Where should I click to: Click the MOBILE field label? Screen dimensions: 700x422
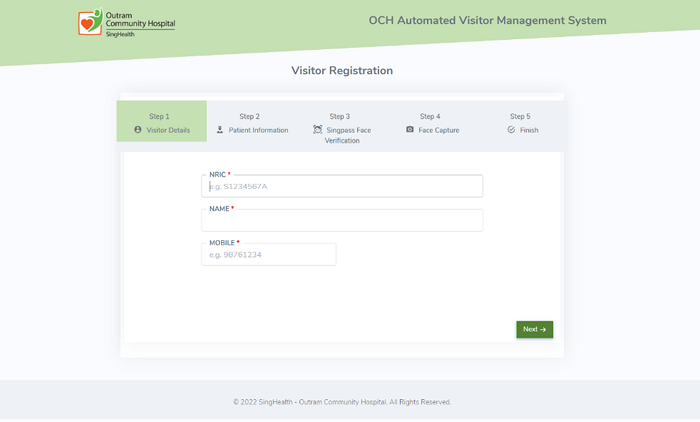click(x=224, y=243)
